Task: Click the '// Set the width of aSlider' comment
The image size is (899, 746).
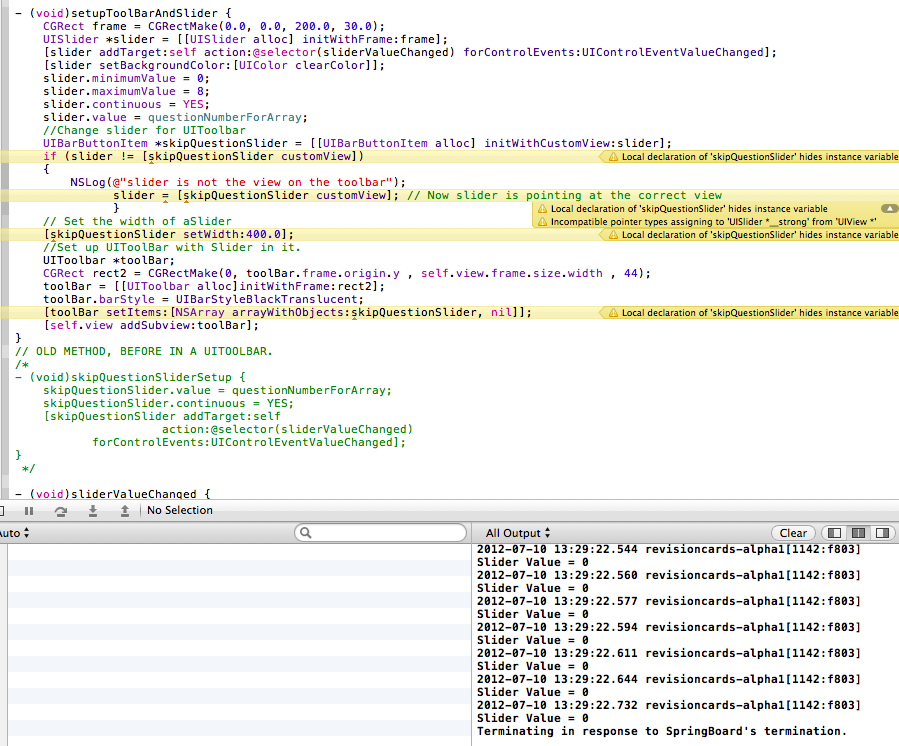Action: tap(138, 221)
